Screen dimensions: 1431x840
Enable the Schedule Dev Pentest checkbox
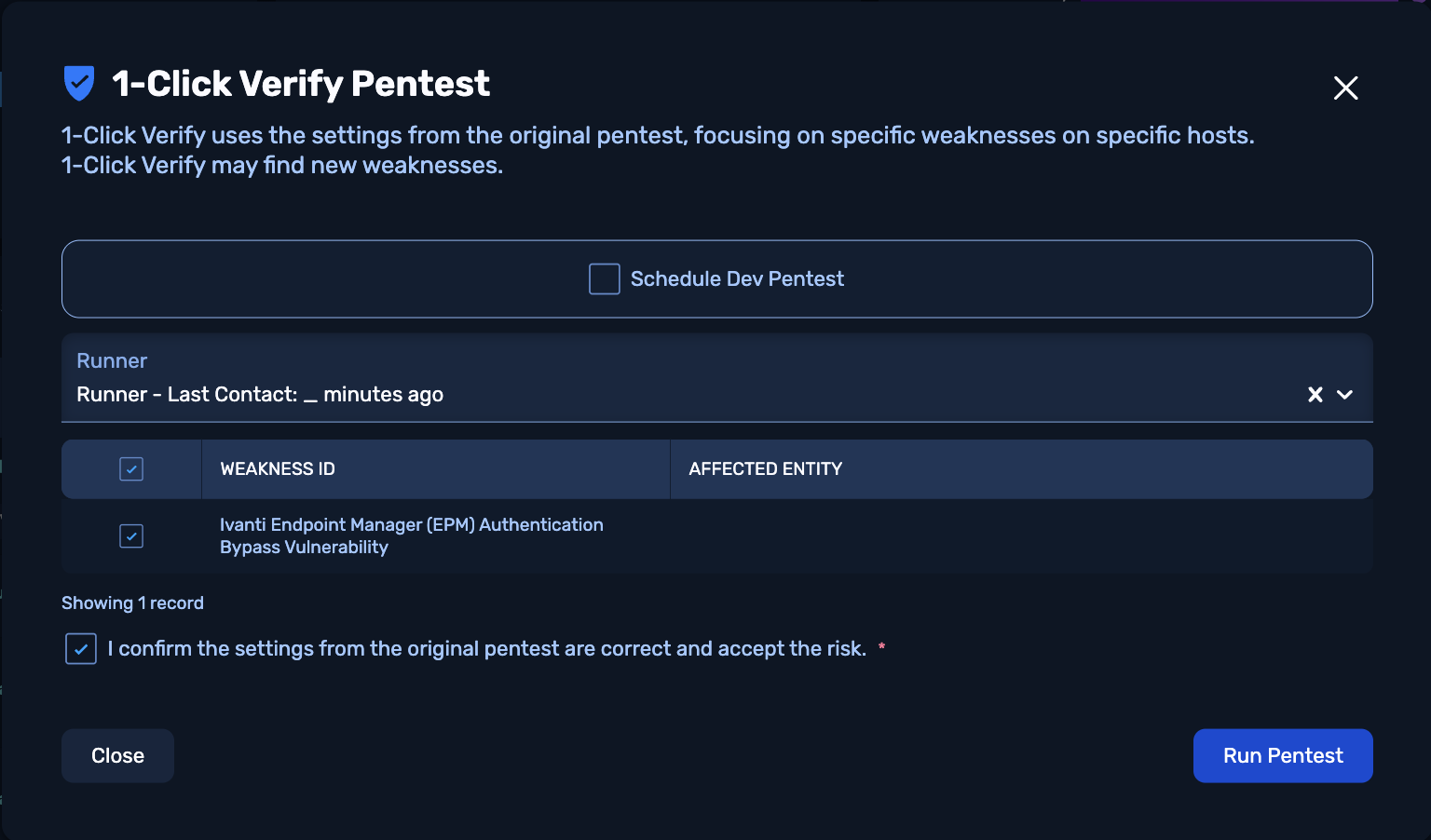(605, 279)
